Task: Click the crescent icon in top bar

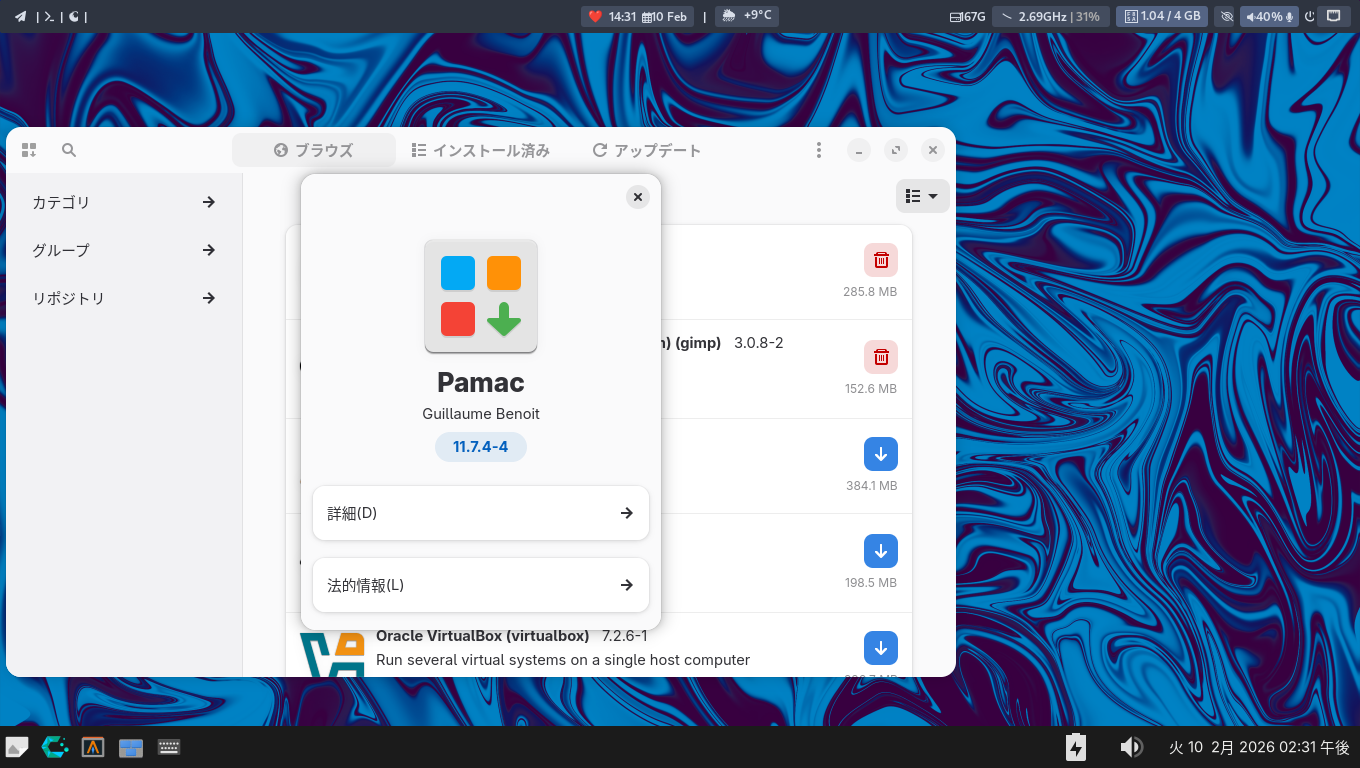Action: (74, 16)
